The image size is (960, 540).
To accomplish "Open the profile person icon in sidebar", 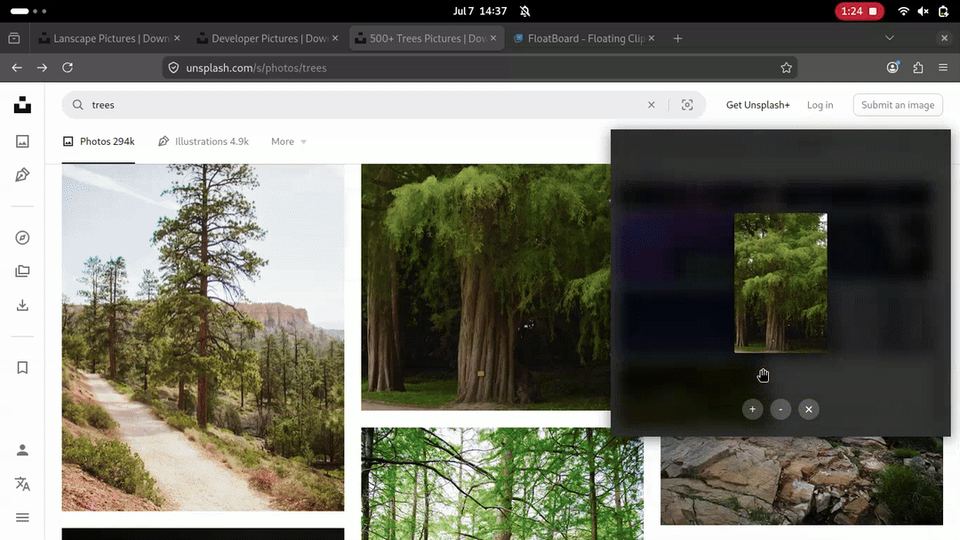I will [x=23, y=450].
